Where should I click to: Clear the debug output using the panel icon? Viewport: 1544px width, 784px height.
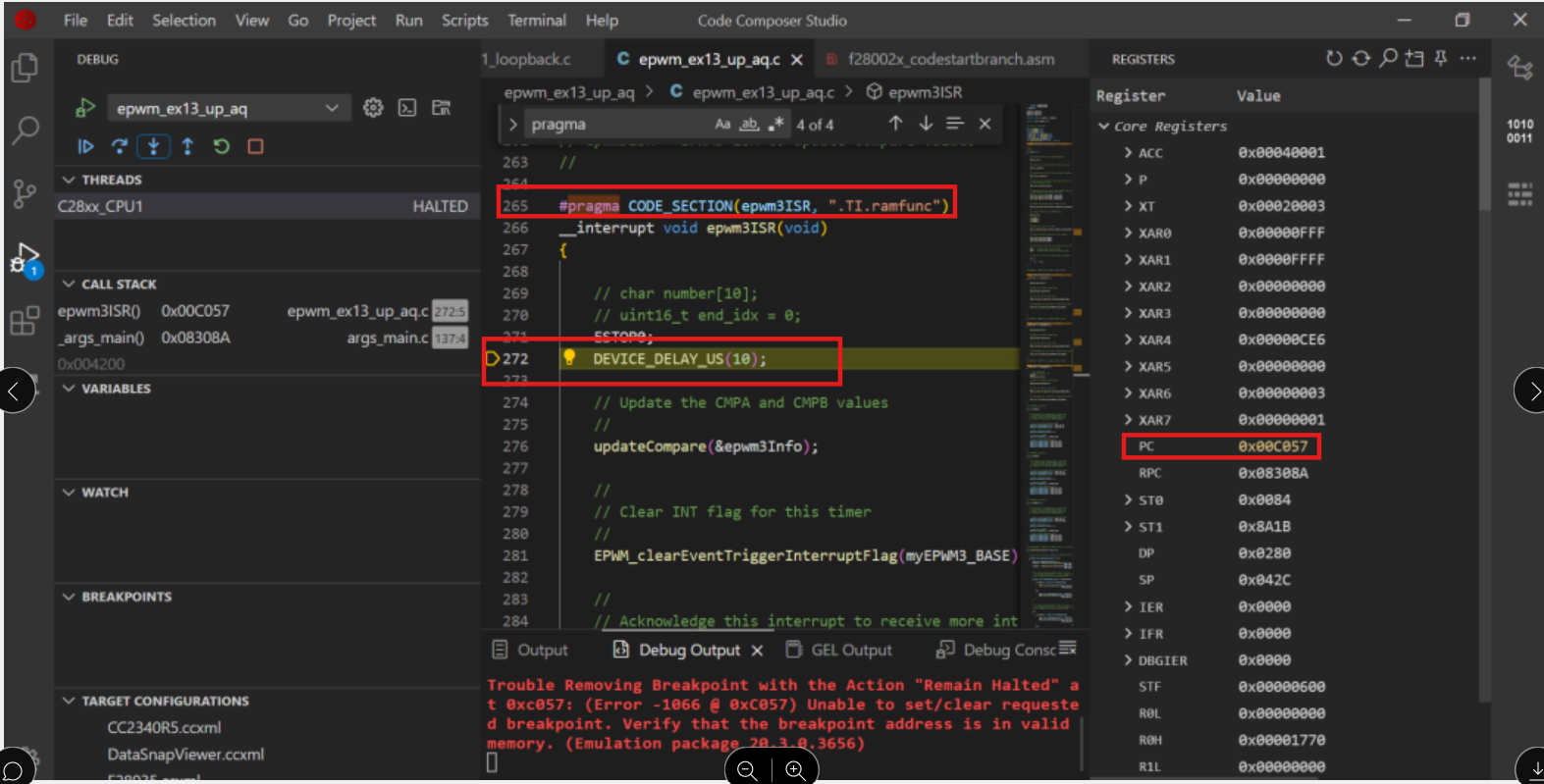tap(1068, 649)
